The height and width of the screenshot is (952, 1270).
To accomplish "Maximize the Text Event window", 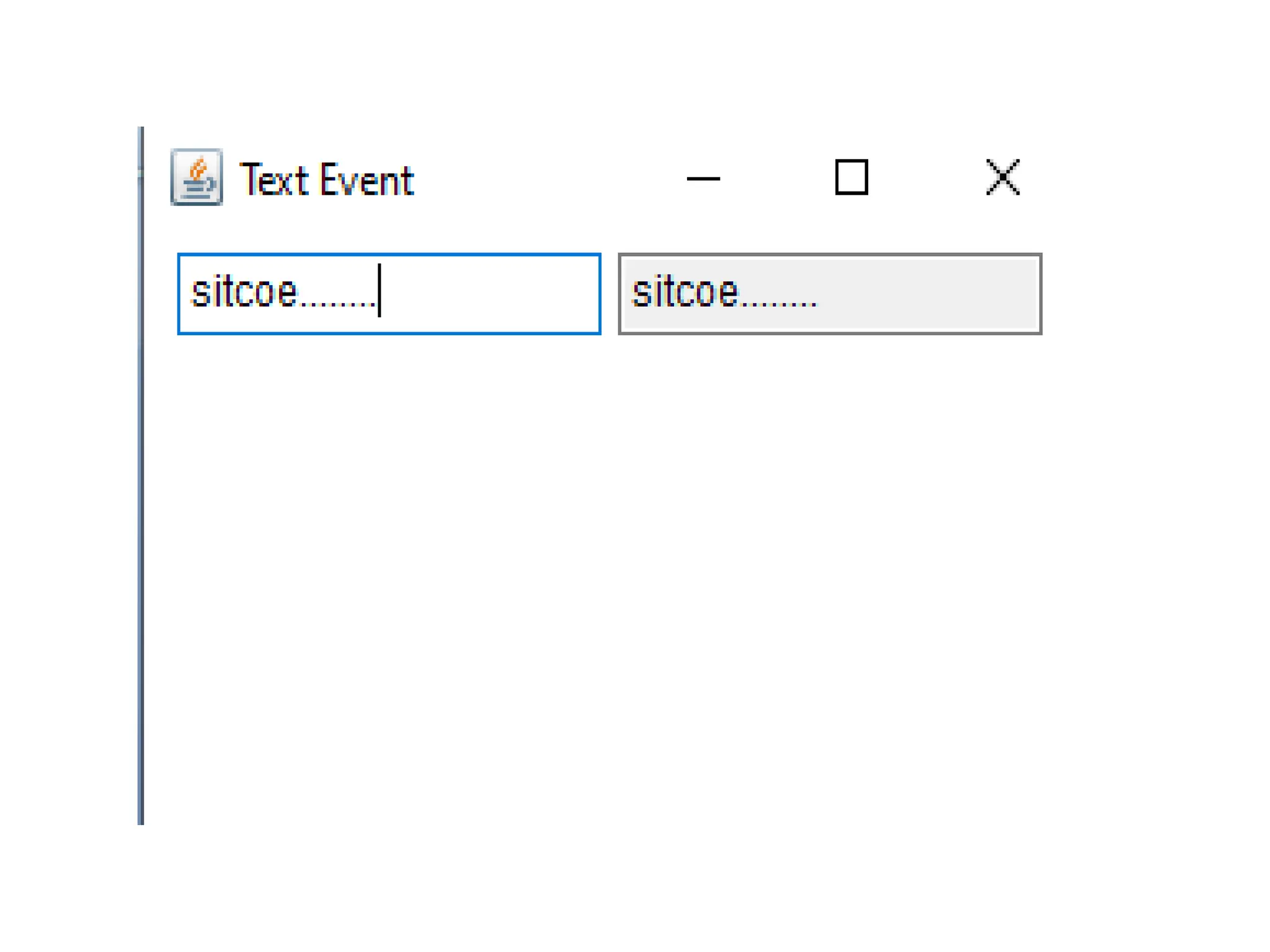I will tap(851, 178).
